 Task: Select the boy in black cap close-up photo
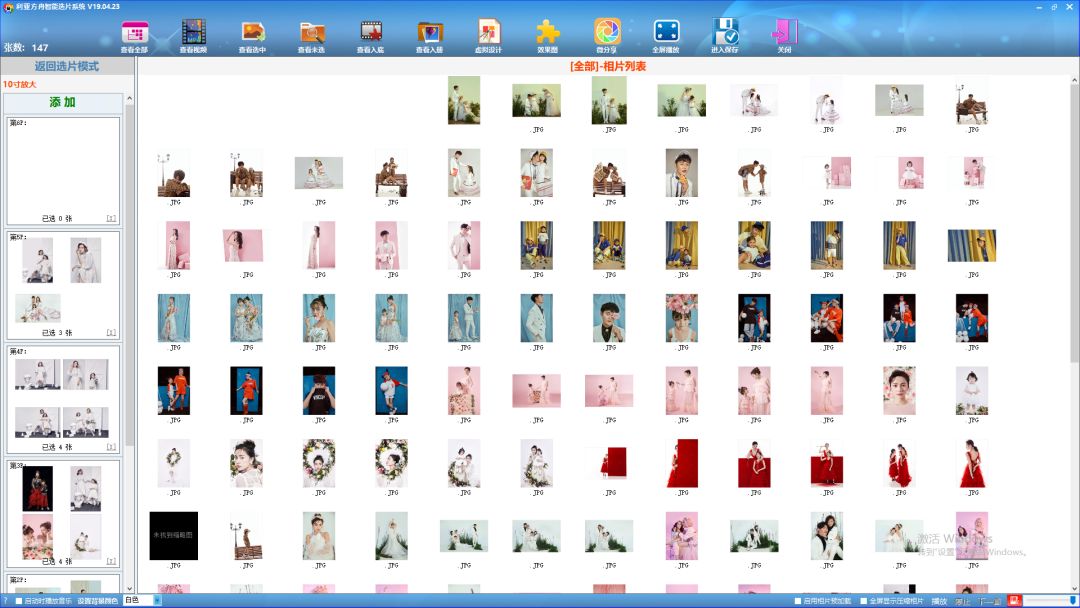[319, 390]
